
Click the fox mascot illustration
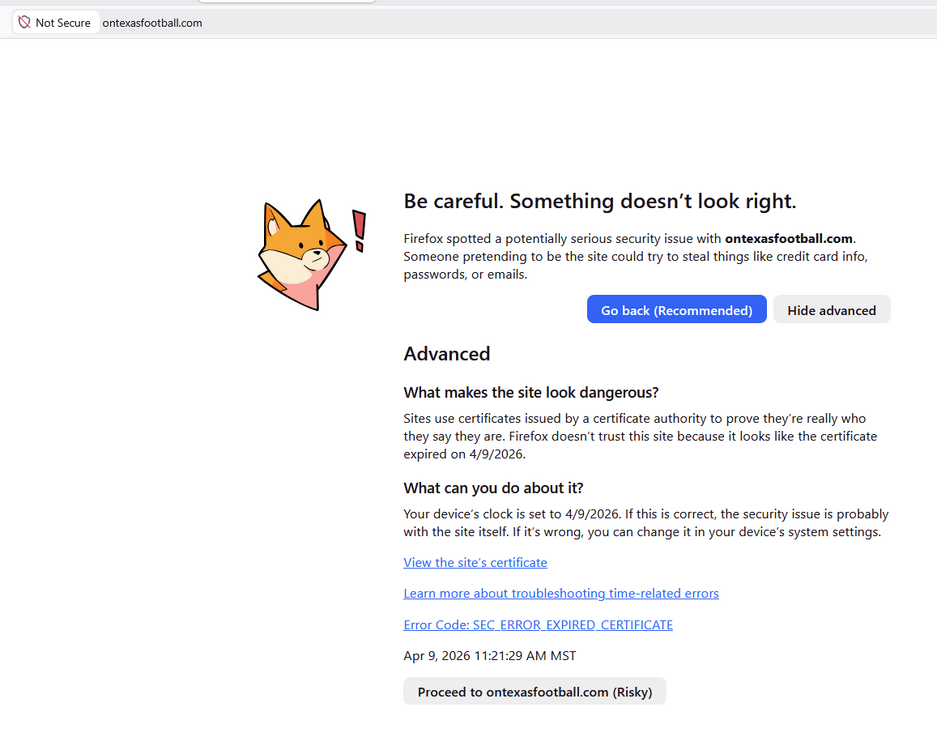[x=301, y=255]
